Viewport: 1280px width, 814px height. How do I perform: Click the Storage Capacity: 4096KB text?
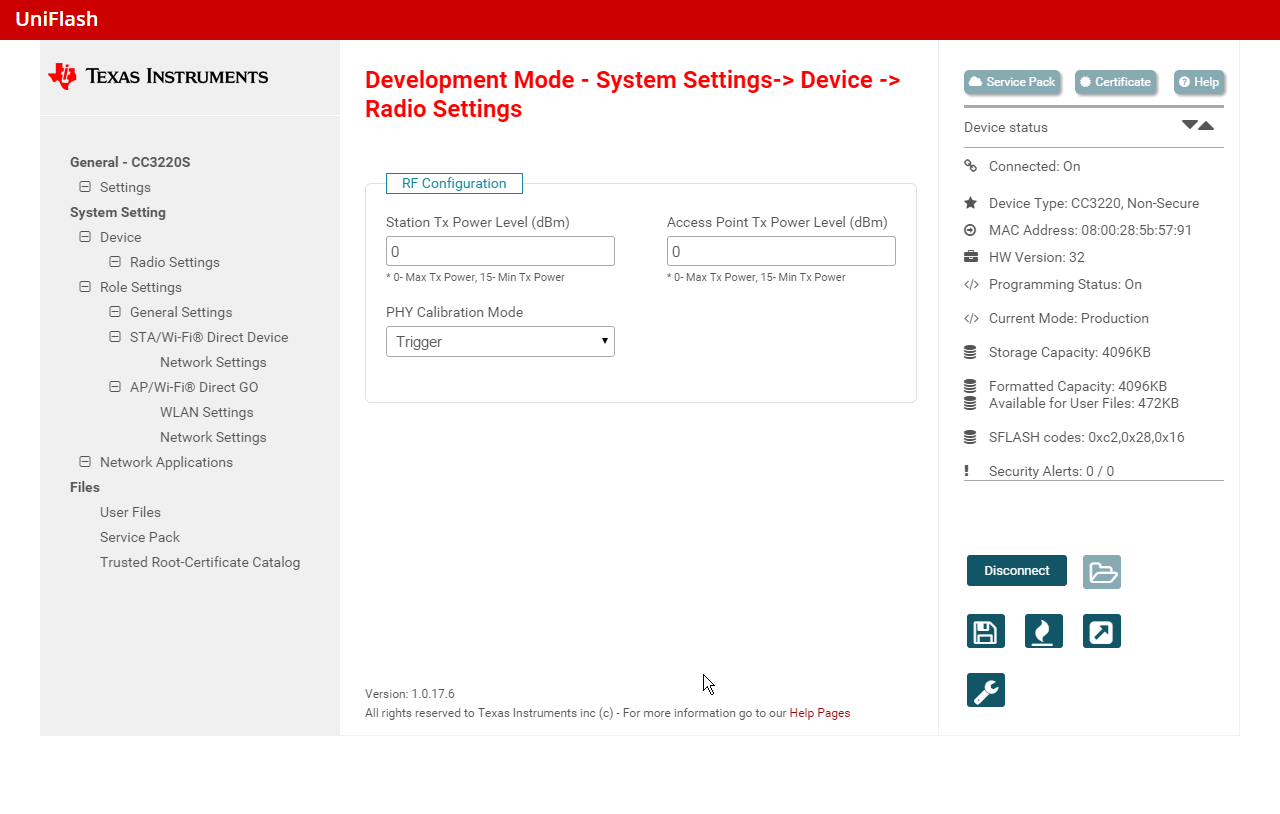point(1070,352)
